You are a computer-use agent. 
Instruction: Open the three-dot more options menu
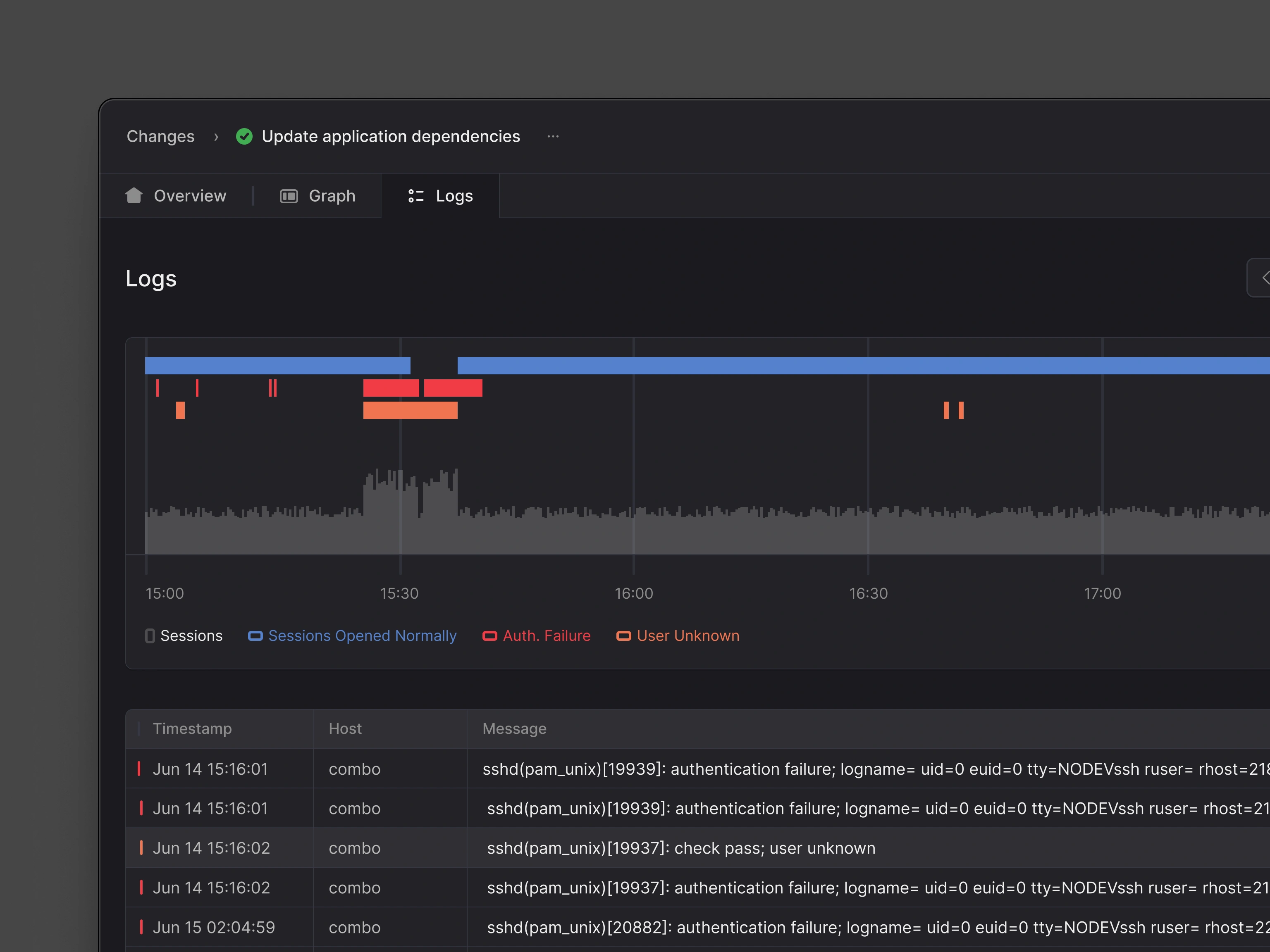pos(553,137)
